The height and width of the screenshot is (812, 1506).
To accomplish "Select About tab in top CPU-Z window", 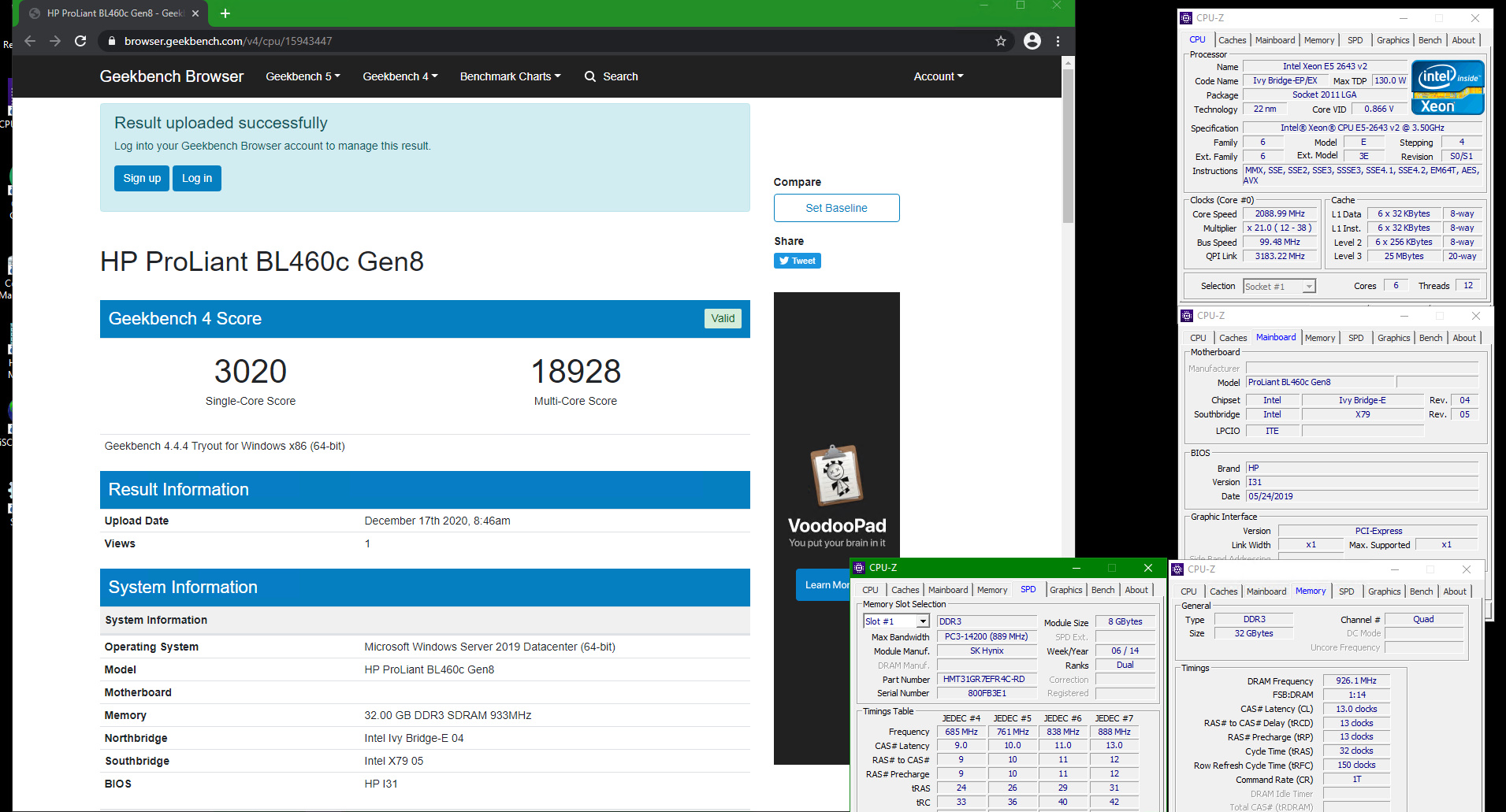I will click(1463, 40).
